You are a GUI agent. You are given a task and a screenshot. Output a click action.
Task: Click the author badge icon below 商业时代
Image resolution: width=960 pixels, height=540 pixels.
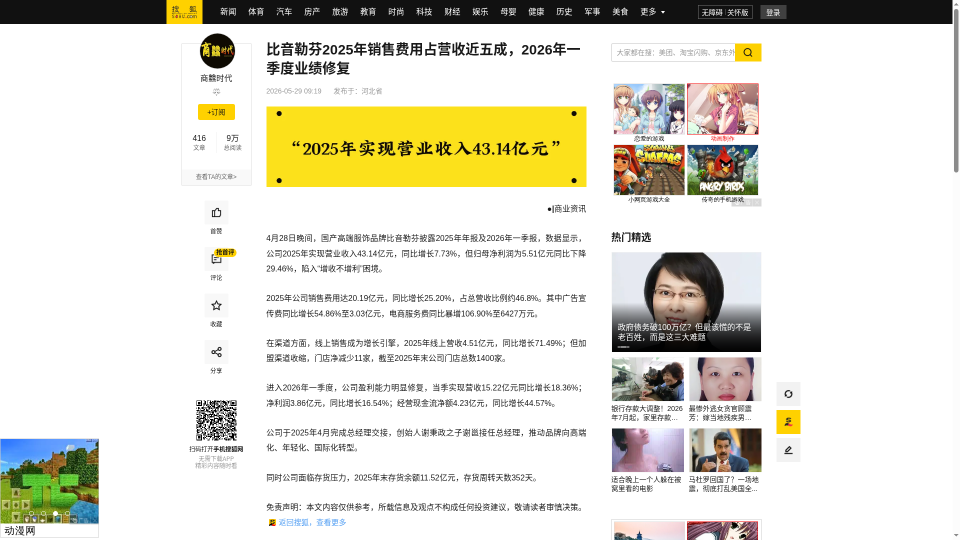click(216, 92)
